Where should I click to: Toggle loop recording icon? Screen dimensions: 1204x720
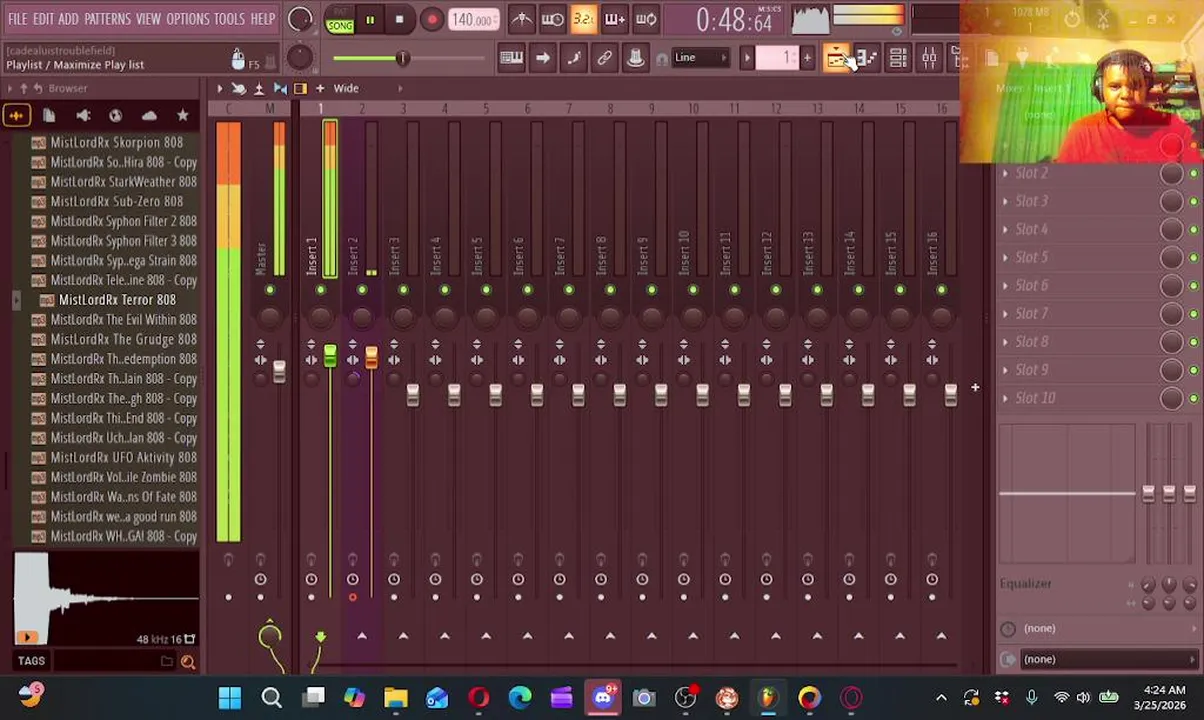(646, 19)
